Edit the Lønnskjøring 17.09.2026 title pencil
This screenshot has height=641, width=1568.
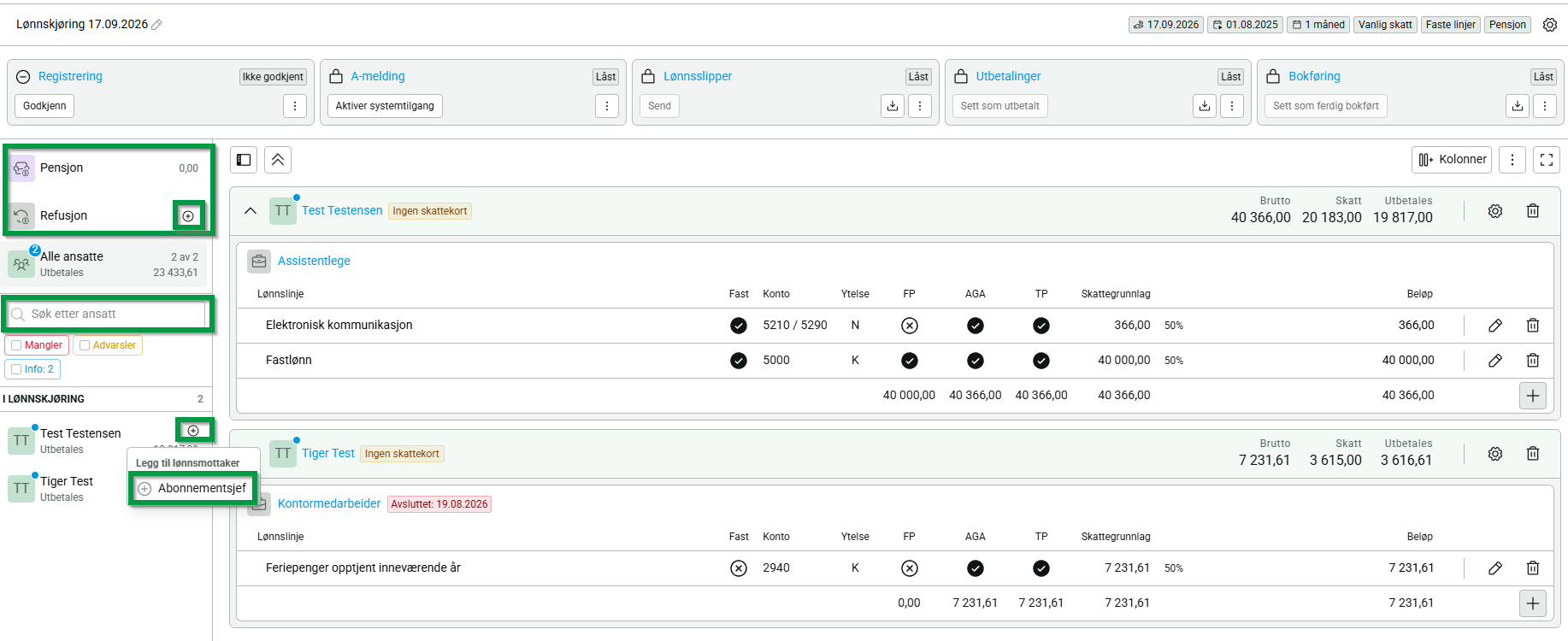(x=157, y=25)
